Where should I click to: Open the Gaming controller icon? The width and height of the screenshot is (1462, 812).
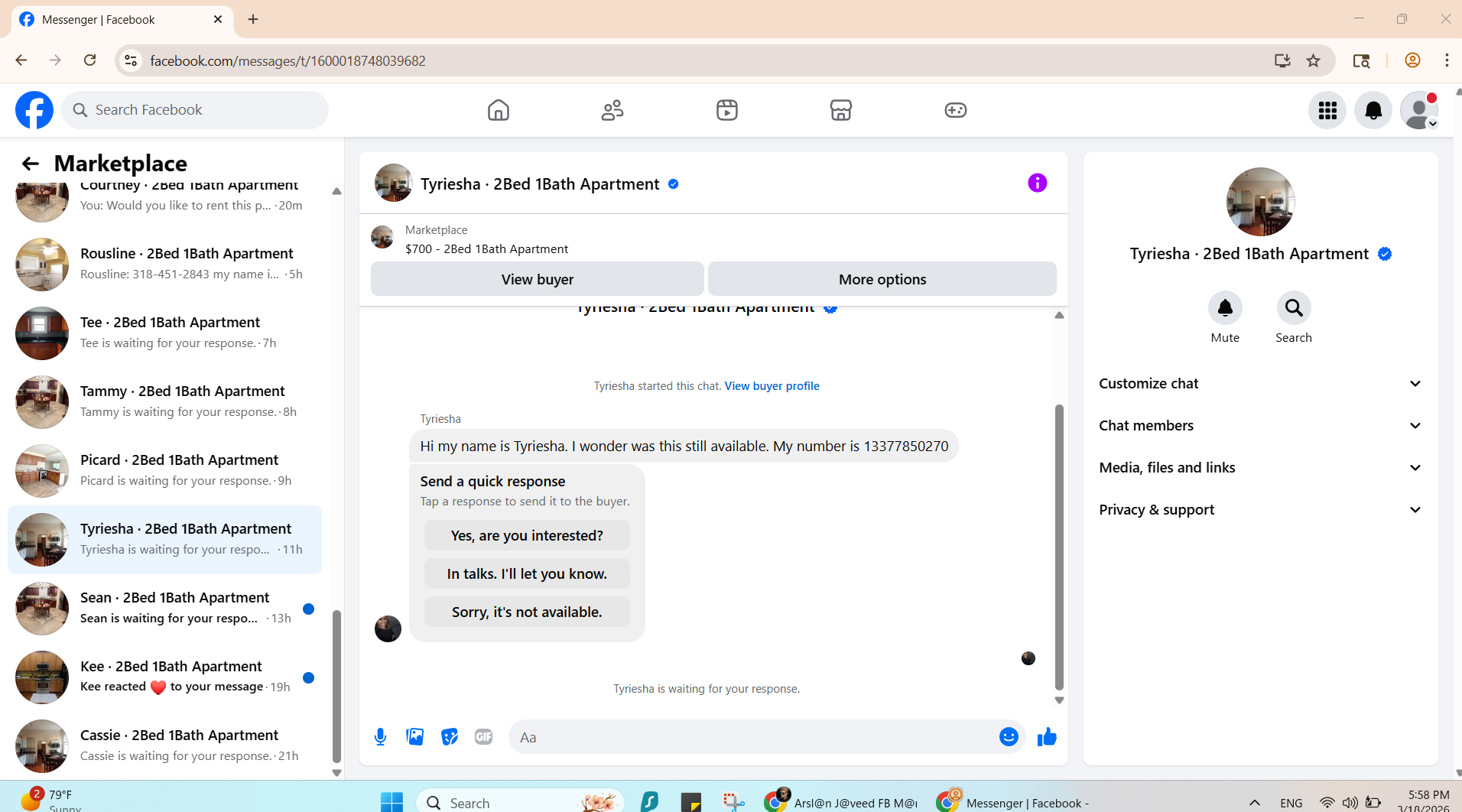[x=956, y=110]
